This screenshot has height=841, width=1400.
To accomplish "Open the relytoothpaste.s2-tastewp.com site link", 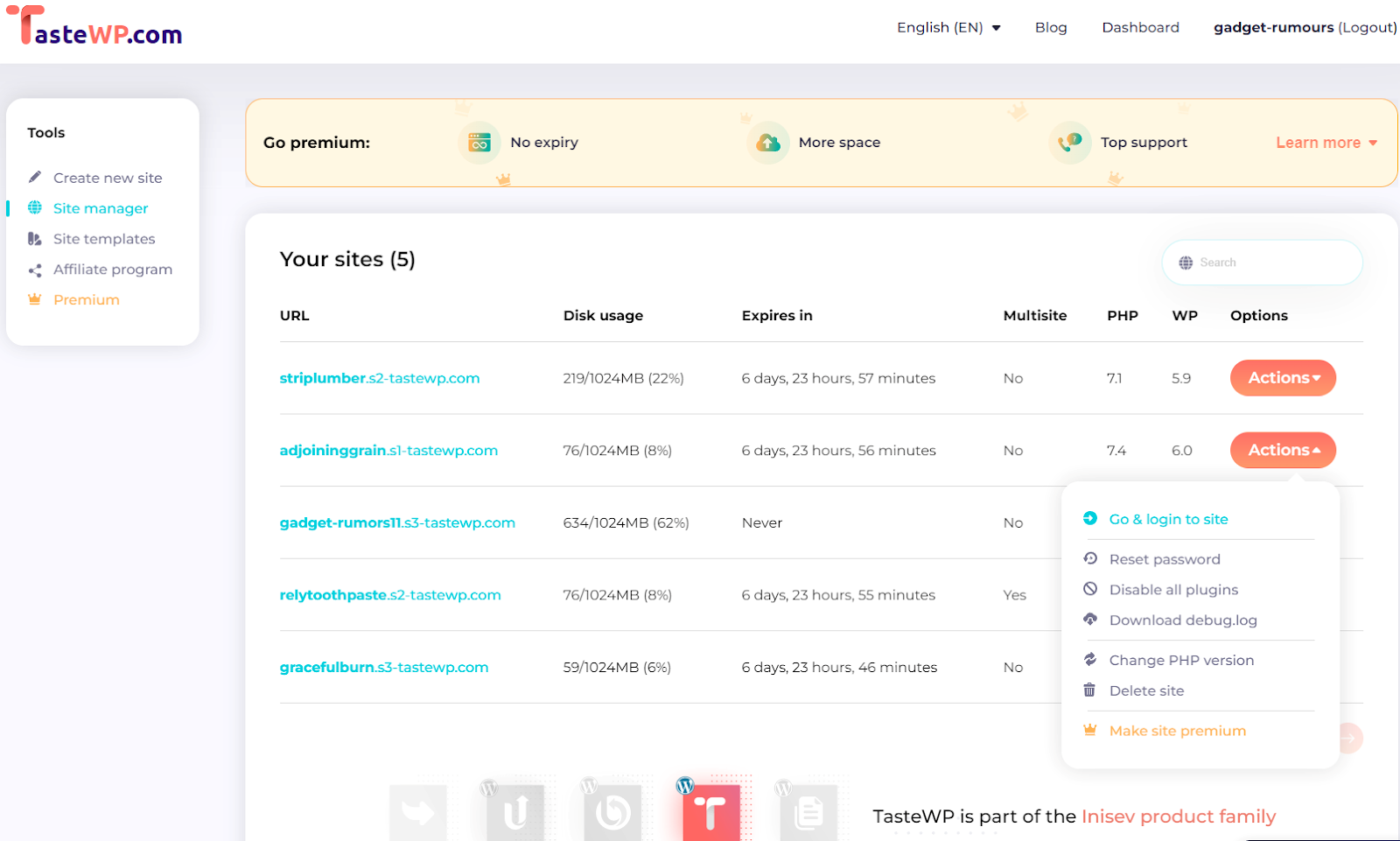I will coord(390,595).
